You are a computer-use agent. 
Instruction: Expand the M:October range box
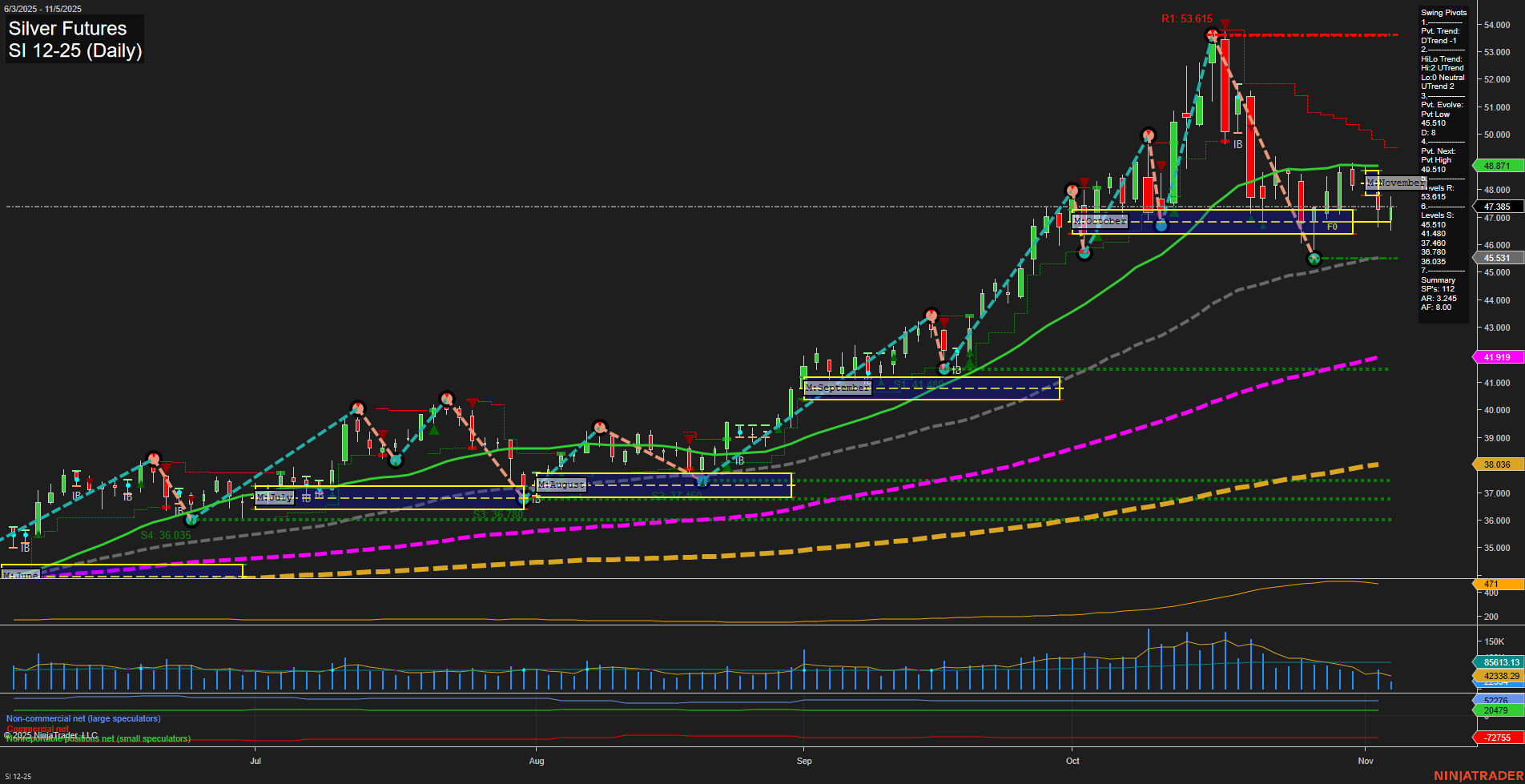pos(1101,220)
